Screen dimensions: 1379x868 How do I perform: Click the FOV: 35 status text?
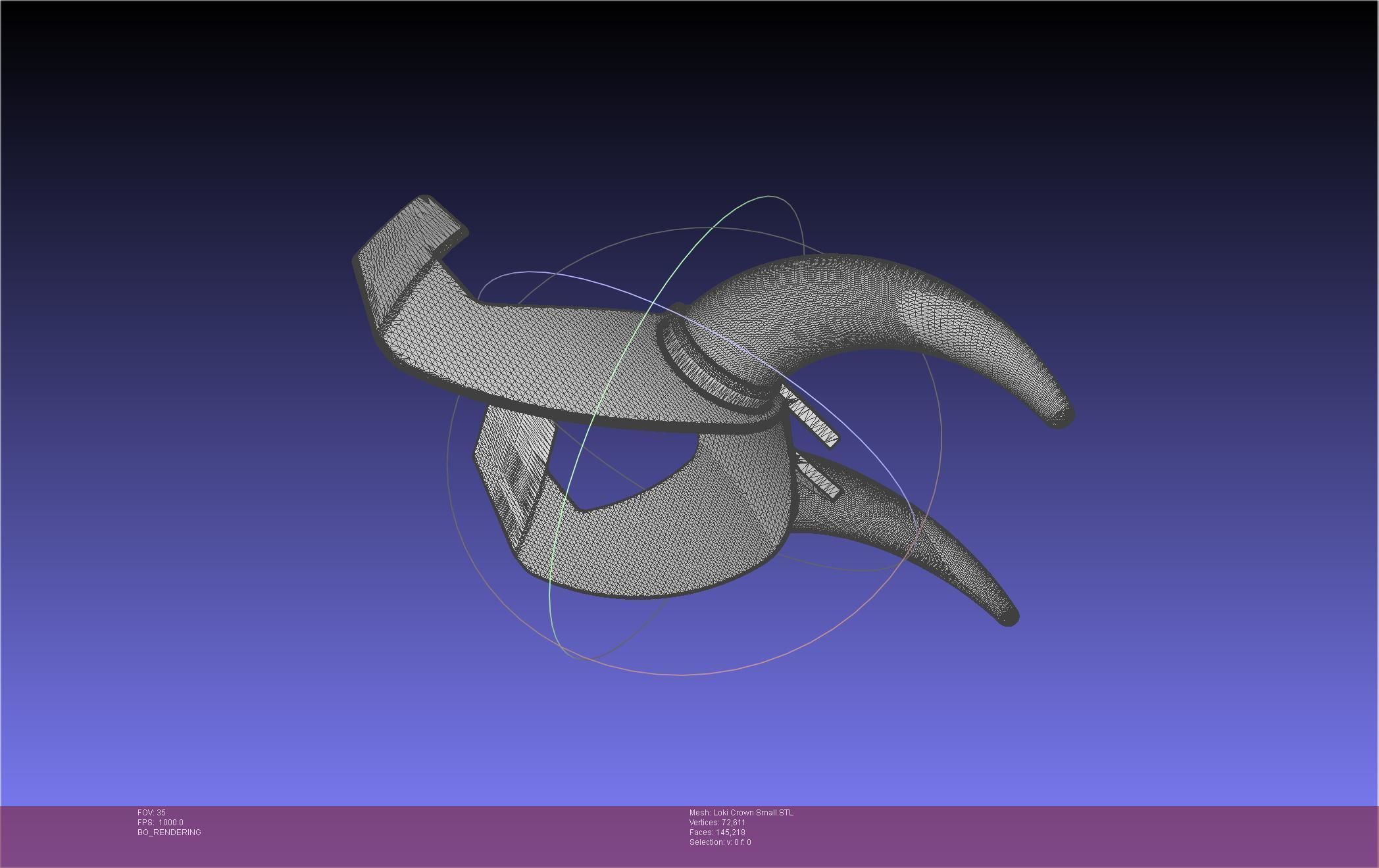(x=151, y=813)
